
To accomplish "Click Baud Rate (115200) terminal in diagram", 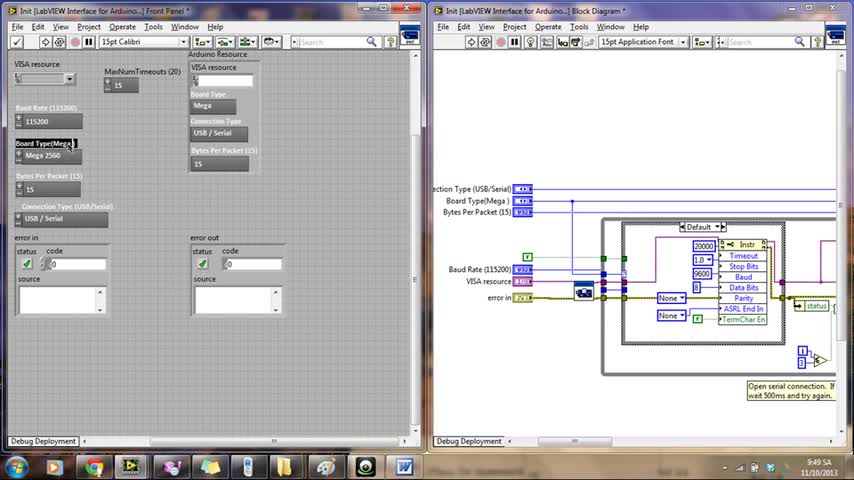I will coord(522,270).
